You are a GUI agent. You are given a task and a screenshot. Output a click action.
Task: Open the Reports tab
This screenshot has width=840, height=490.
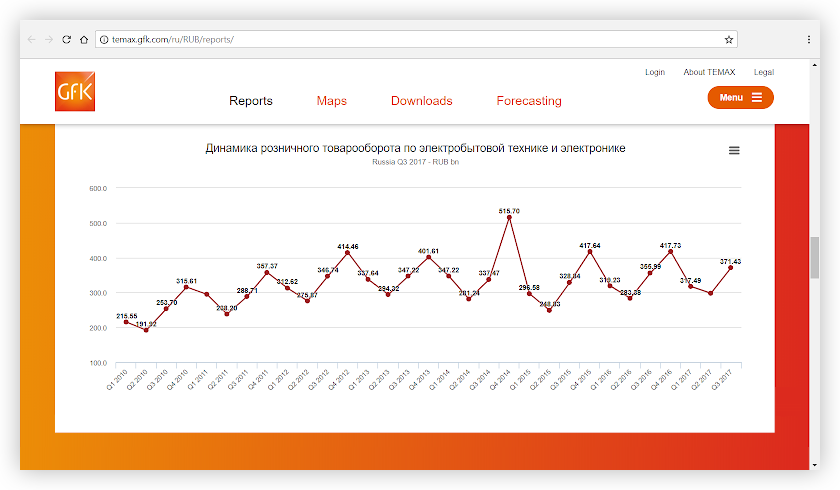pos(251,101)
